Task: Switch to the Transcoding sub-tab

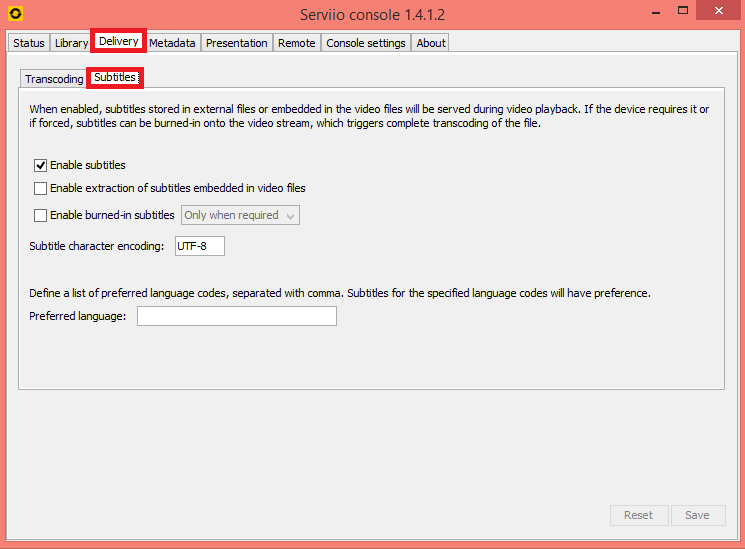Action: pyautogui.click(x=54, y=79)
